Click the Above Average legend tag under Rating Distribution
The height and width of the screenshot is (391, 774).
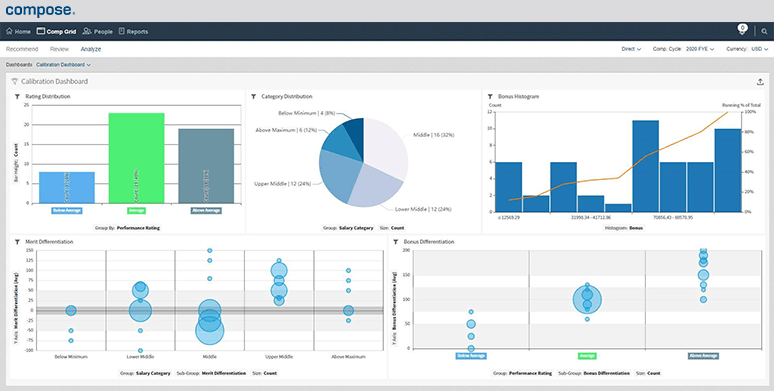206,210
